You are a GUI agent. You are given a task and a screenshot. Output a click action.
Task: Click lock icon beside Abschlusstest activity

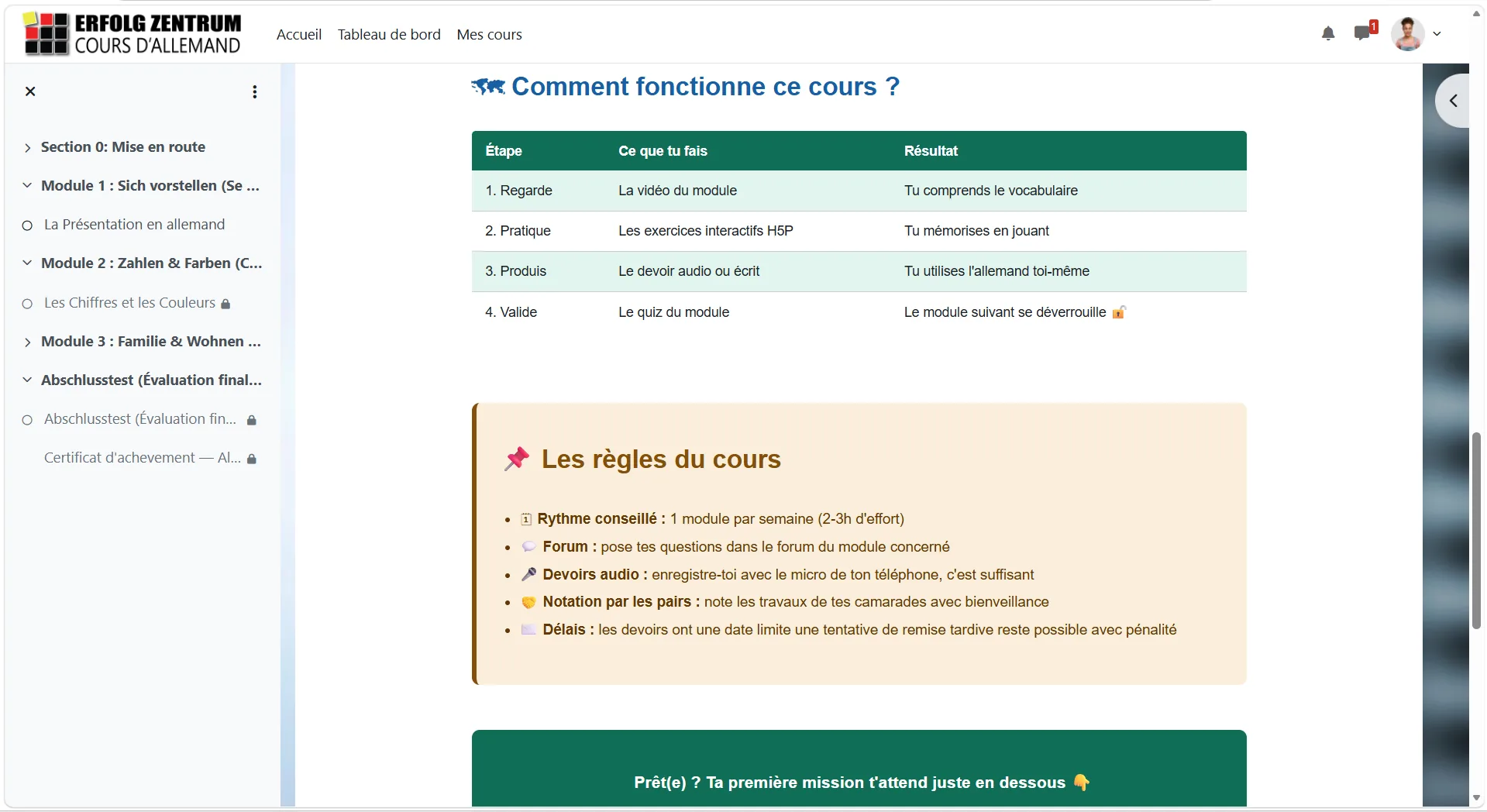click(251, 420)
